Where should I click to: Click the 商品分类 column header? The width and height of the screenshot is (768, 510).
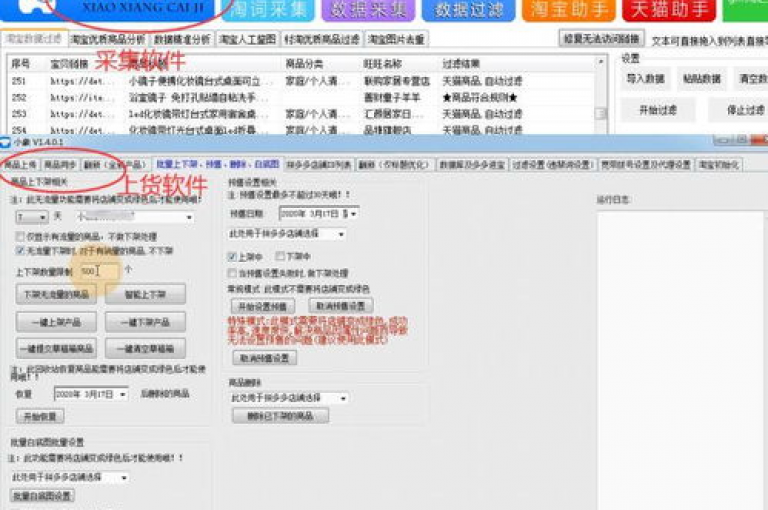[304, 64]
